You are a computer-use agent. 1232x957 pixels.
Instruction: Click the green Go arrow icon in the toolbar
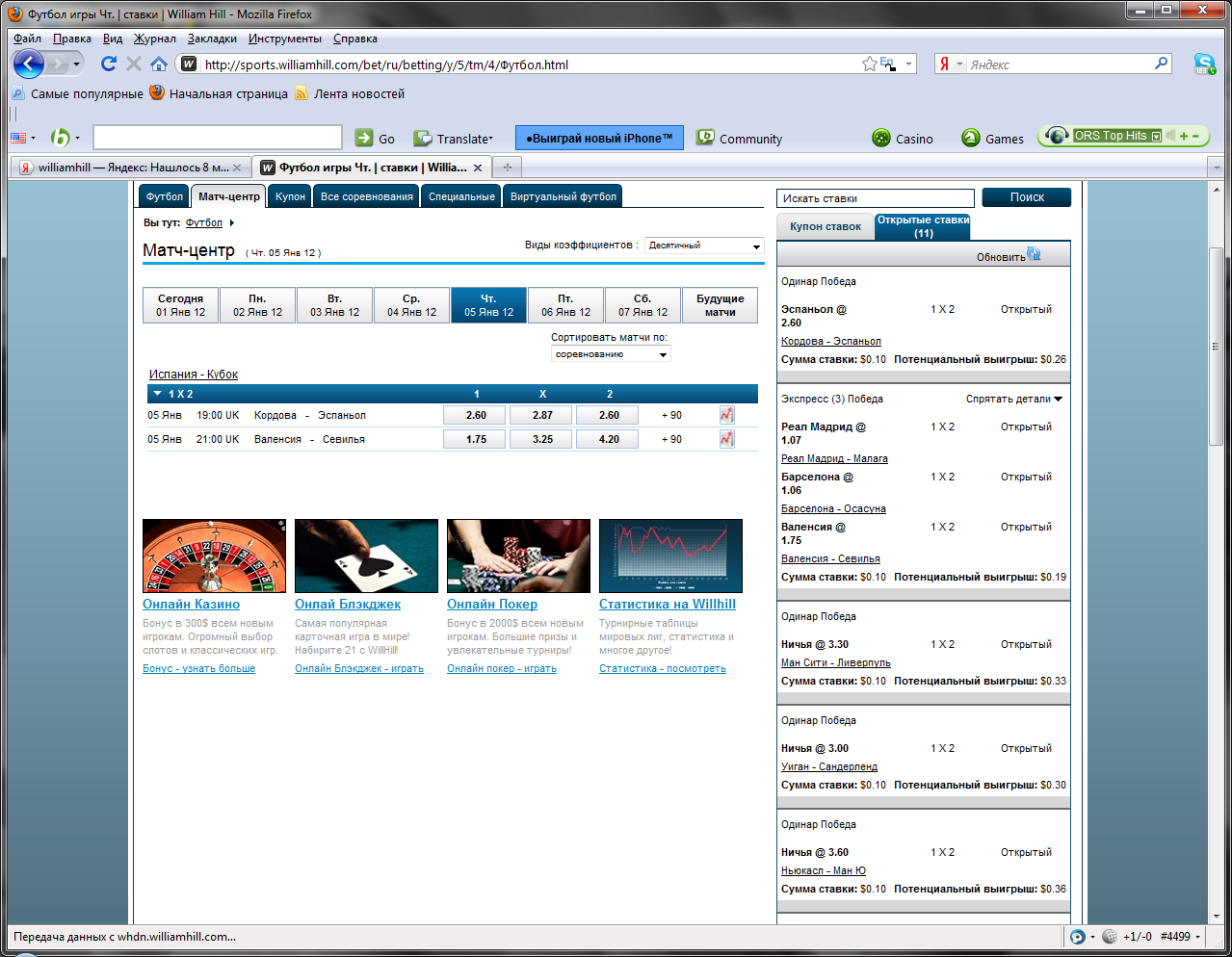click(364, 138)
